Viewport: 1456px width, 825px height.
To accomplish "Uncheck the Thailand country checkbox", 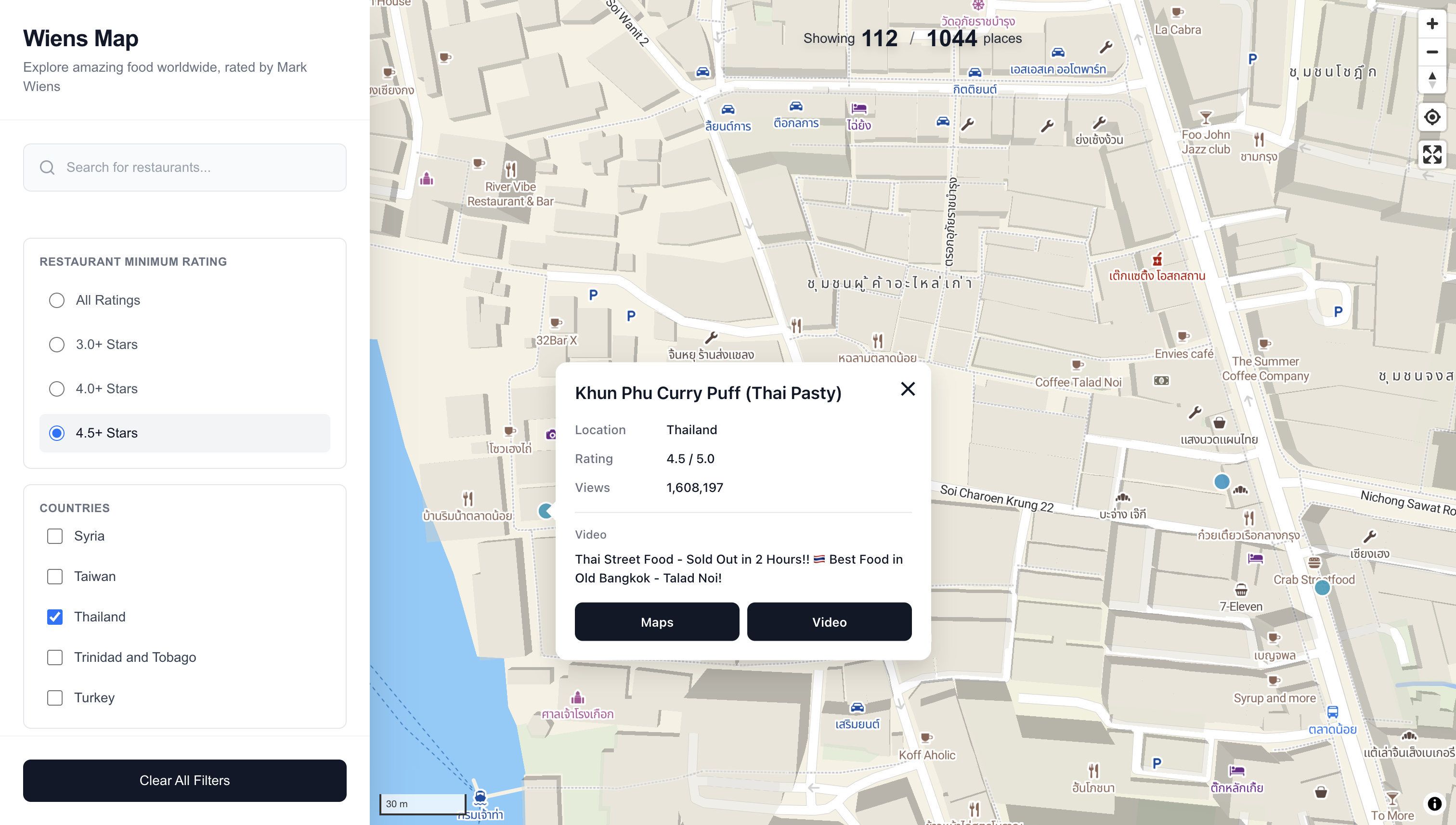I will coord(55,617).
